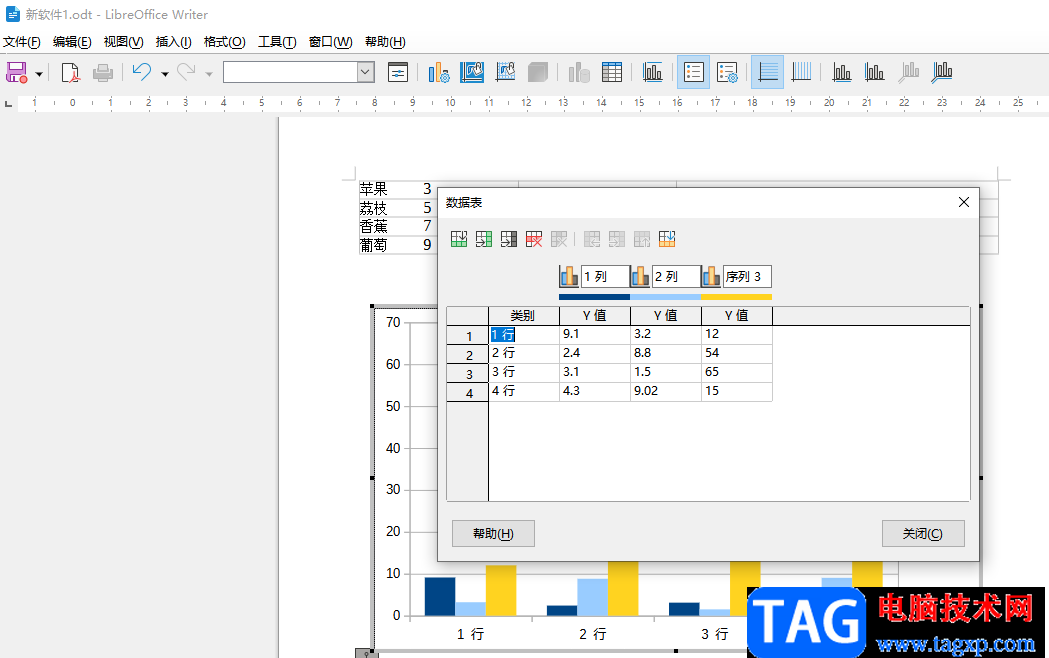The height and width of the screenshot is (658, 1049).
Task: Open the Legend settings icon
Action: (x=727, y=72)
